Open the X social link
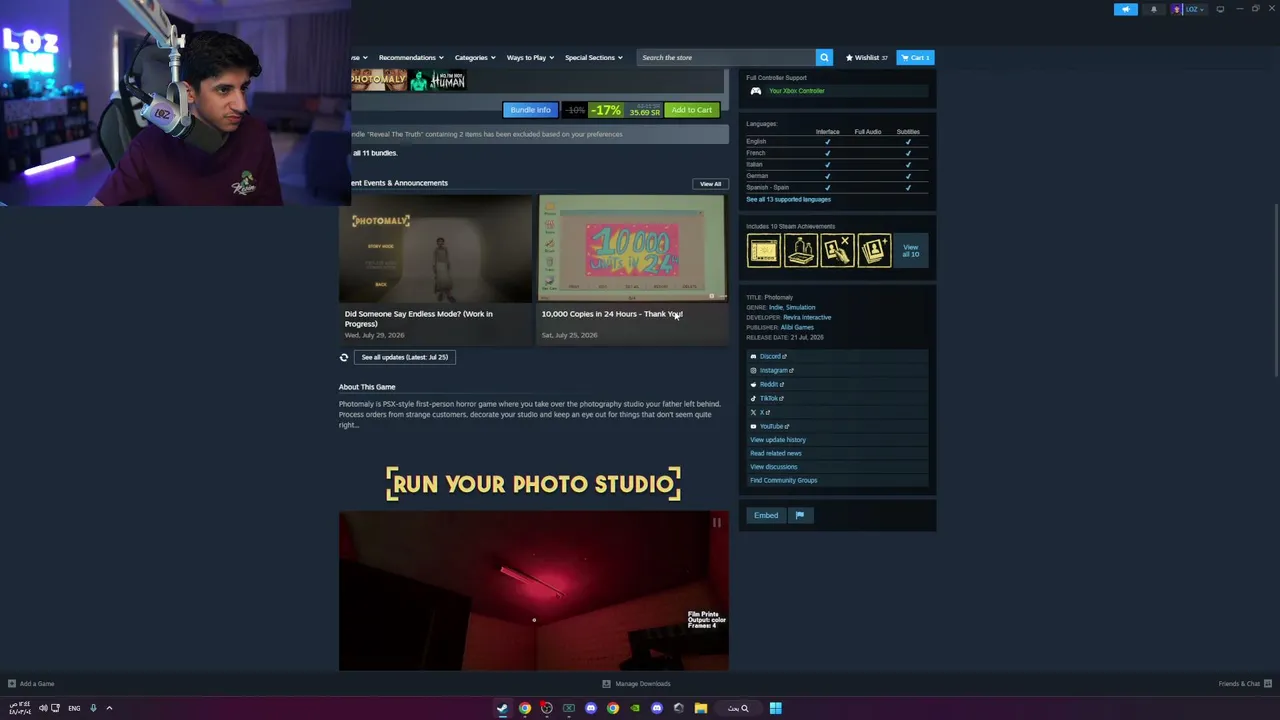The width and height of the screenshot is (1280, 720). 763,412
